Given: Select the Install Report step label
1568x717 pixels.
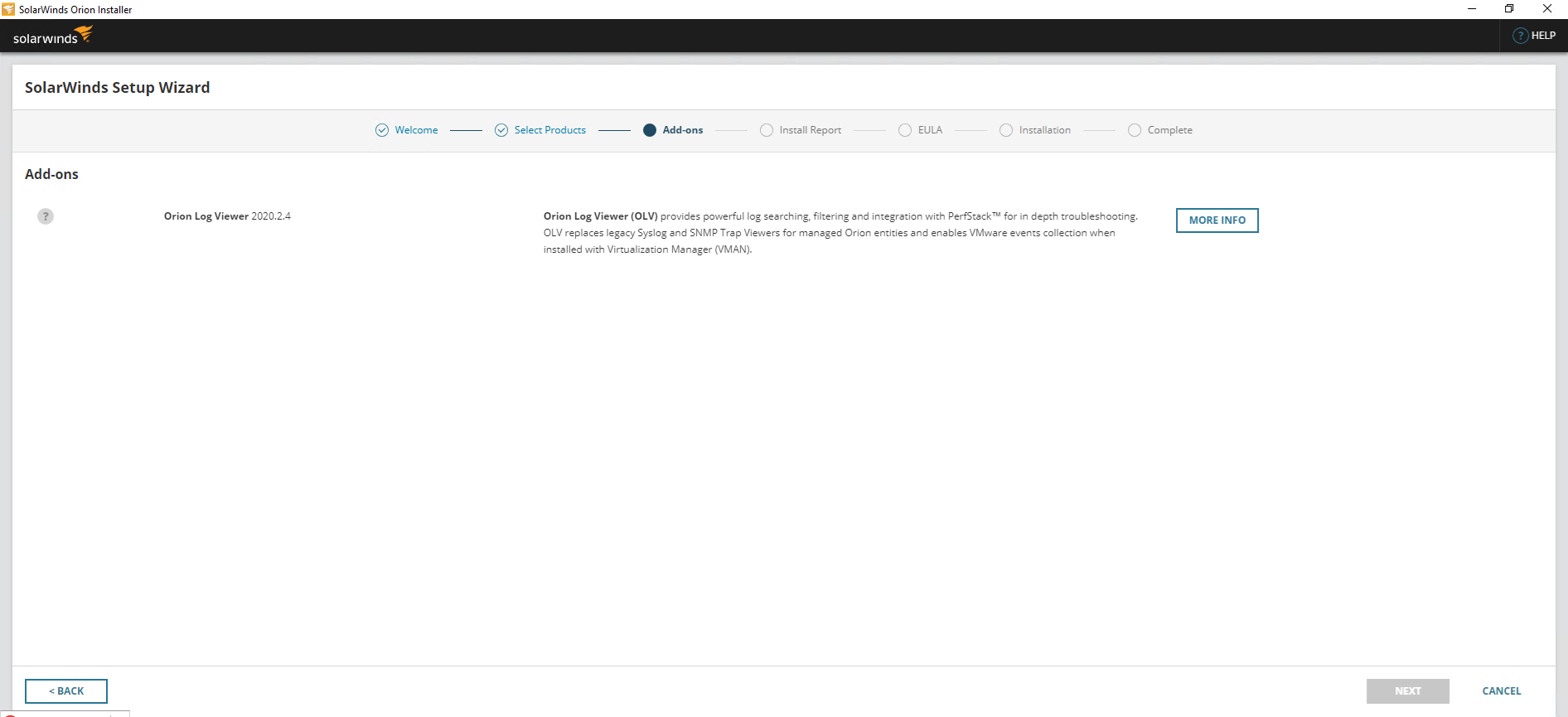Looking at the screenshot, I should pos(811,130).
